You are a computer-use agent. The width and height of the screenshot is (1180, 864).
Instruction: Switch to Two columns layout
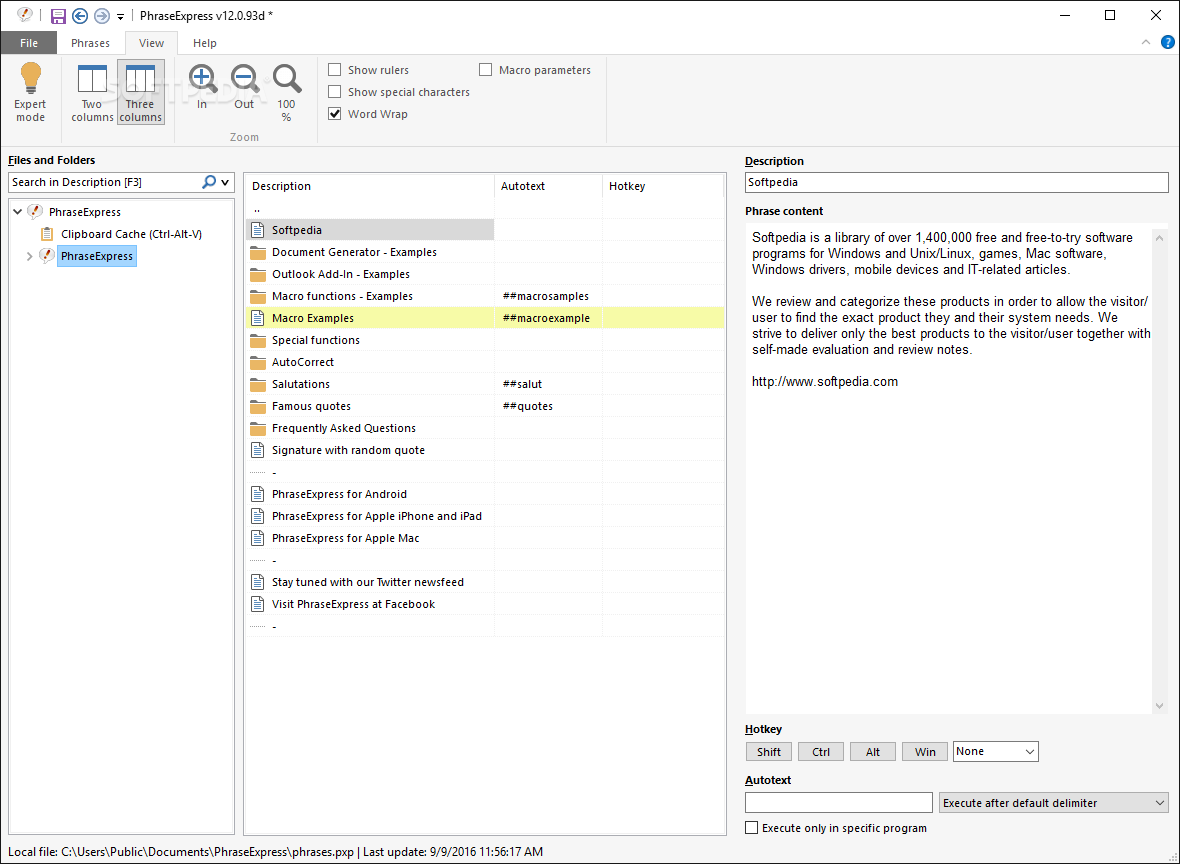(x=92, y=93)
